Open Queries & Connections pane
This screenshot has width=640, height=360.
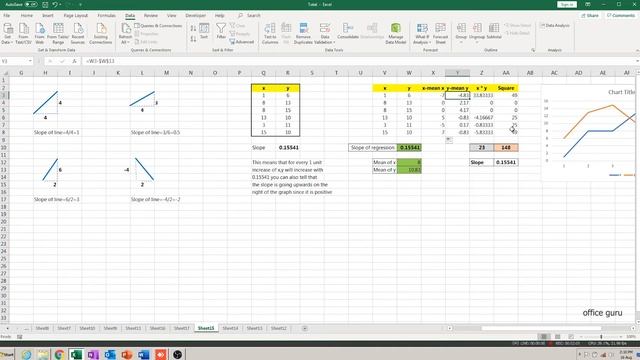click(158, 26)
